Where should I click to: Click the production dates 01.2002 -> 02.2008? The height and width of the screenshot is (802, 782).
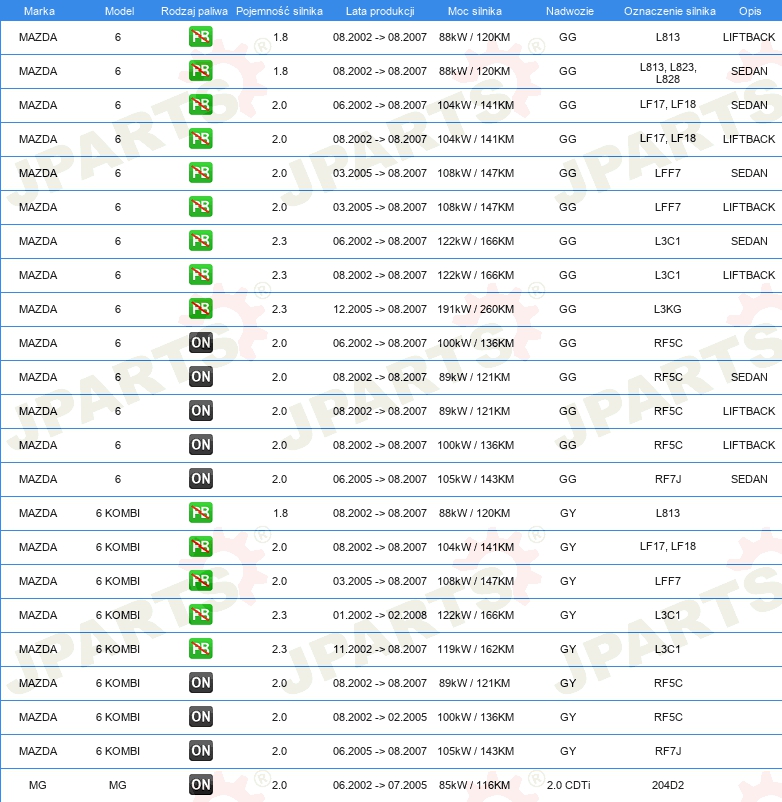pyautogui.click(x=380, y=615)
